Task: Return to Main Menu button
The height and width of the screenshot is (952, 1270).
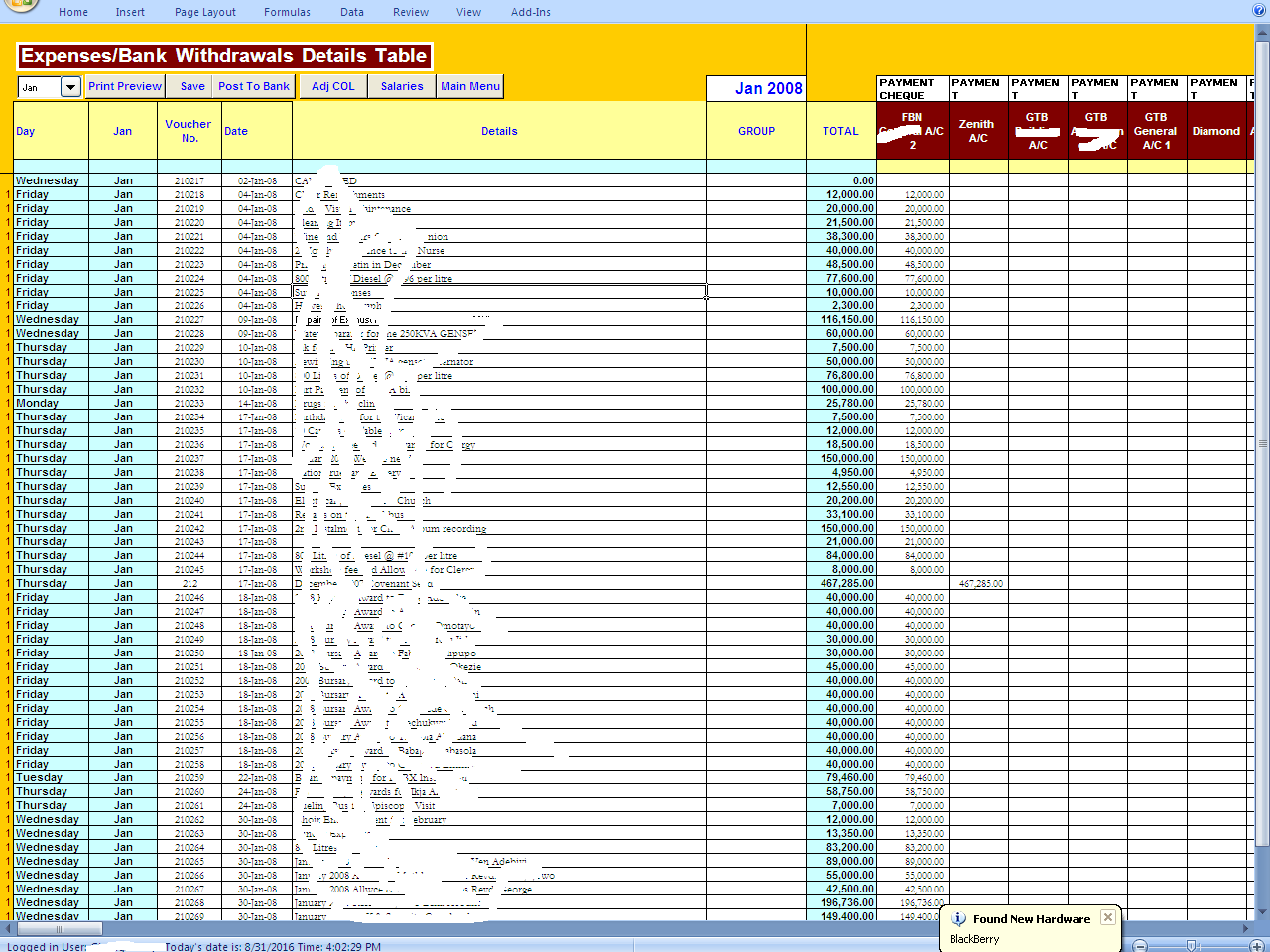Action: [x=470, y=86]
